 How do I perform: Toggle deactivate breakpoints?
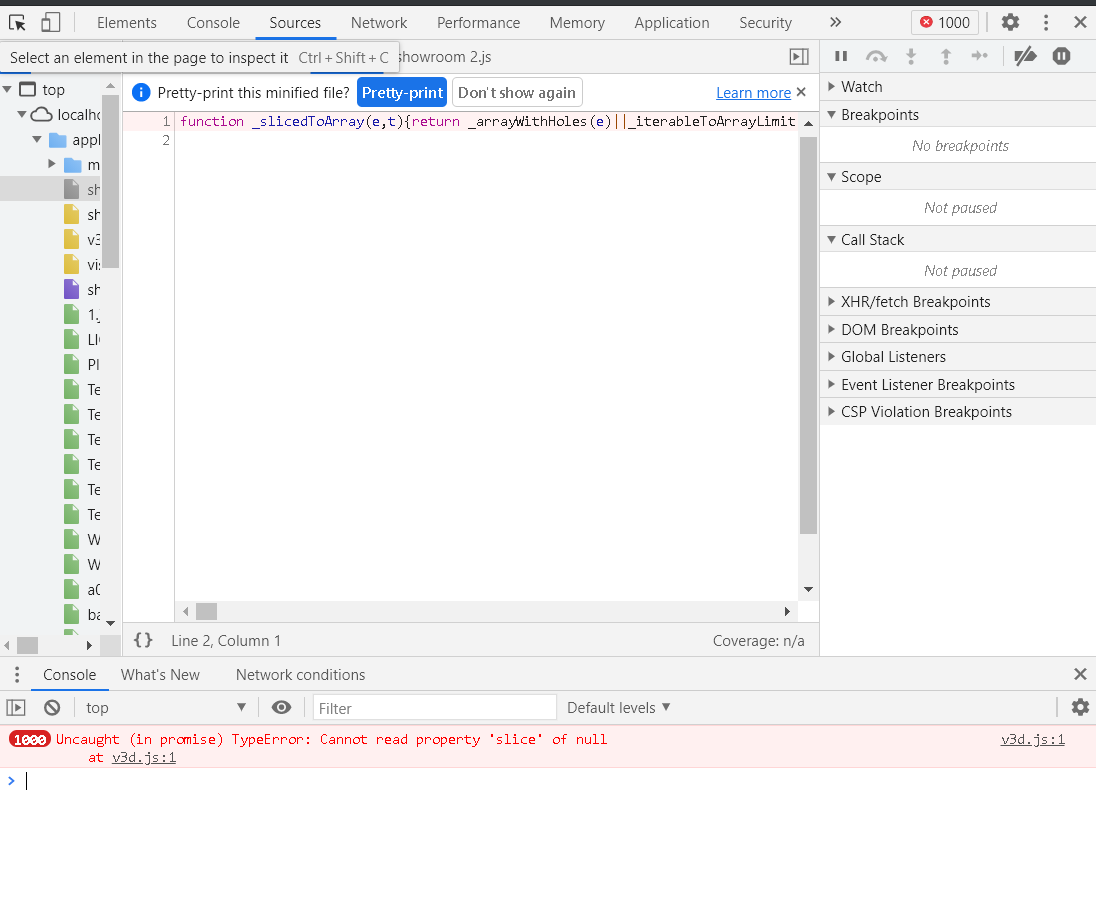click(1025, 57)
